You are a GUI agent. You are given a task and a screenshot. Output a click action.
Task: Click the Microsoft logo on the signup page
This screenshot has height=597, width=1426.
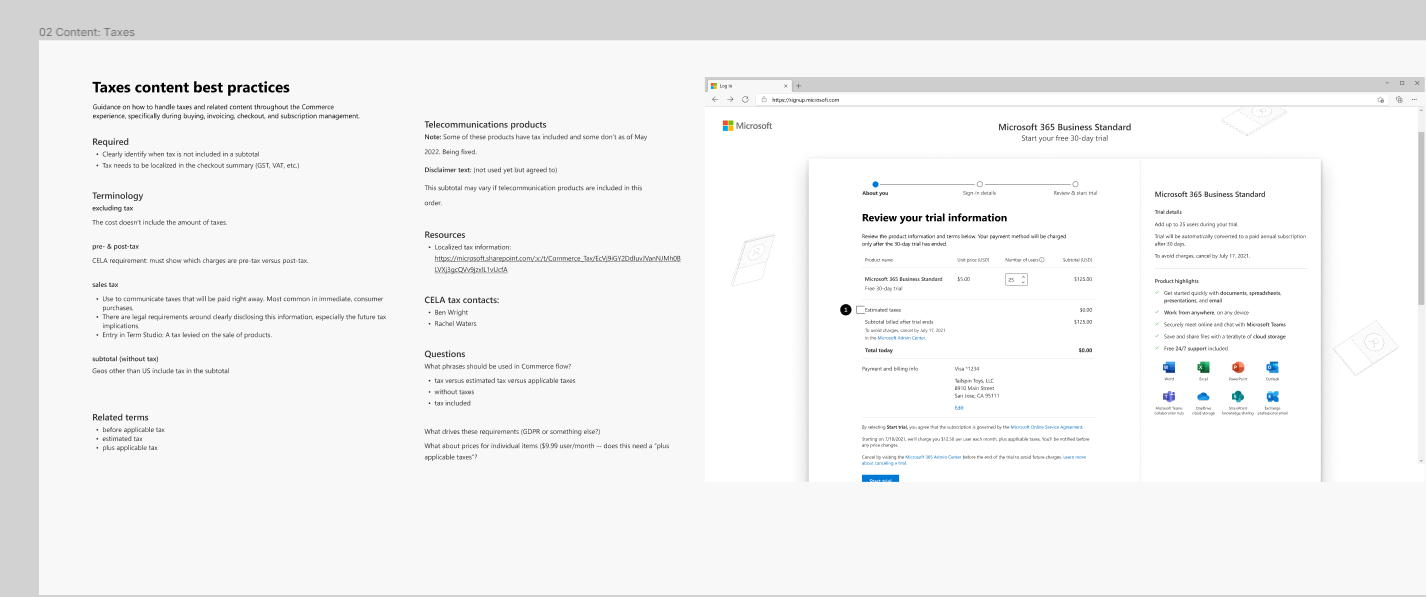point(747,126)
